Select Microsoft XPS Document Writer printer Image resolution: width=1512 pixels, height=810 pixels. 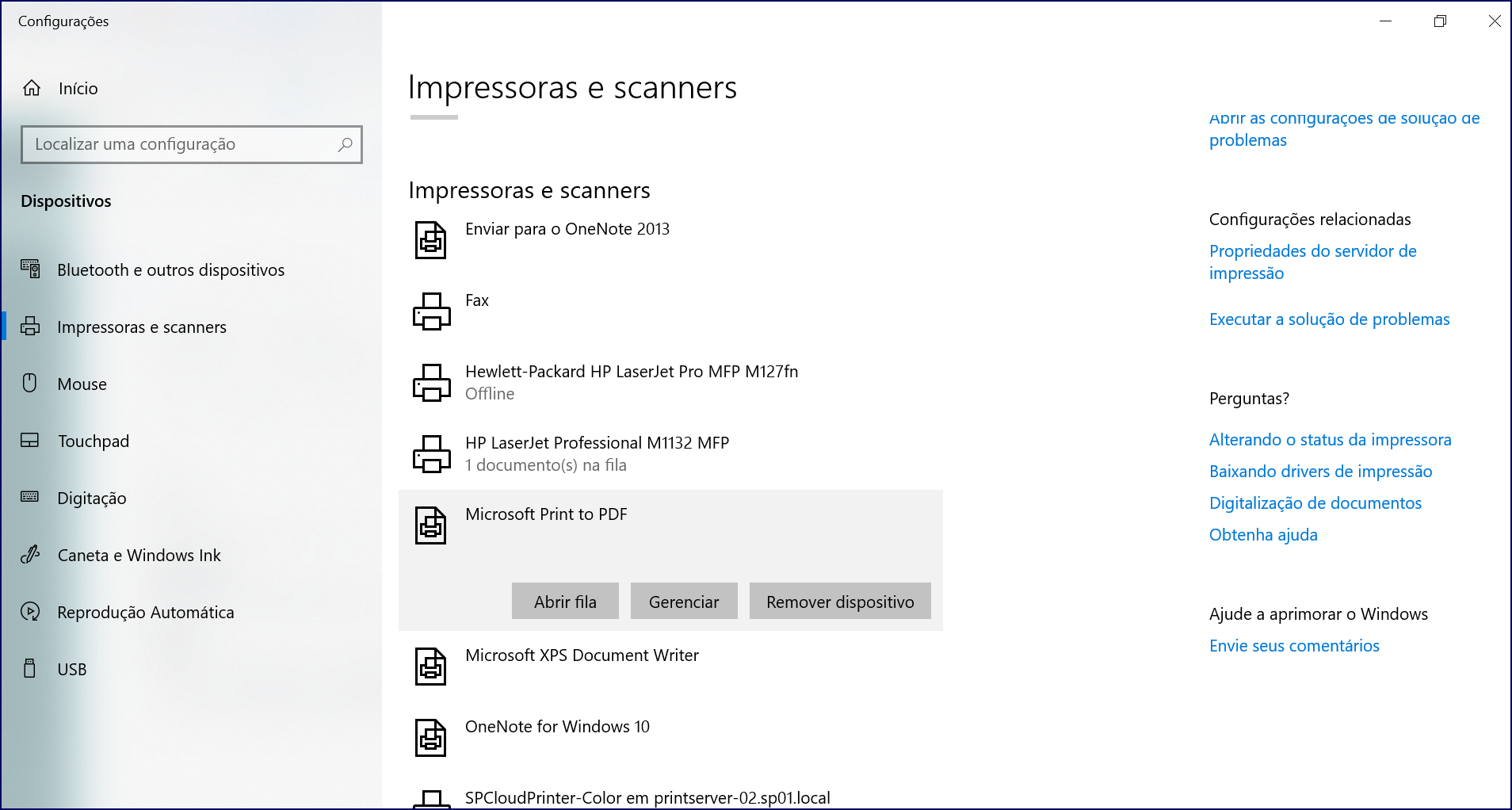click(x=582, y=655)
